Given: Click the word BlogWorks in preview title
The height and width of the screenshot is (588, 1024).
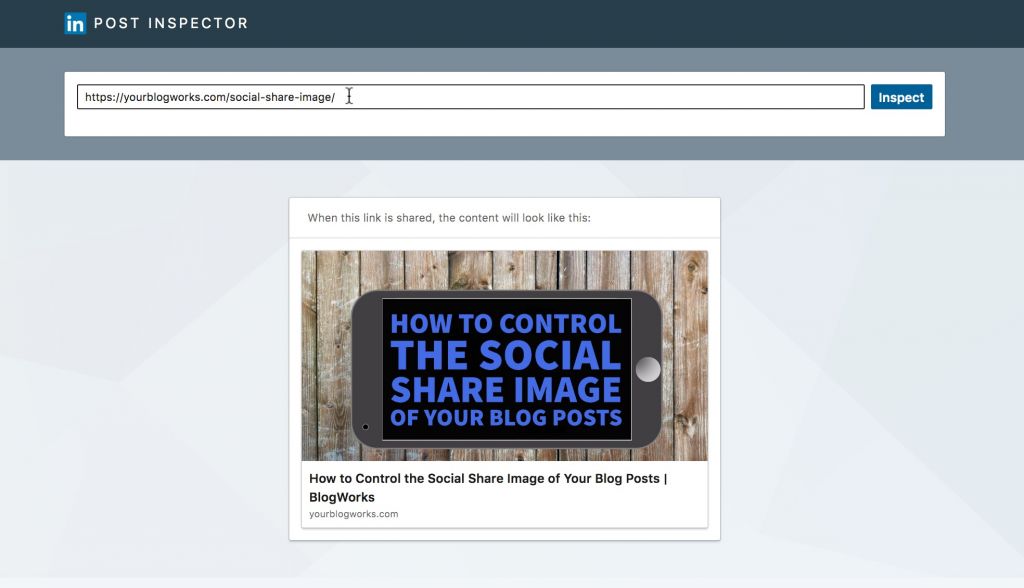Looking at the screenshot, I should [342, 497].
